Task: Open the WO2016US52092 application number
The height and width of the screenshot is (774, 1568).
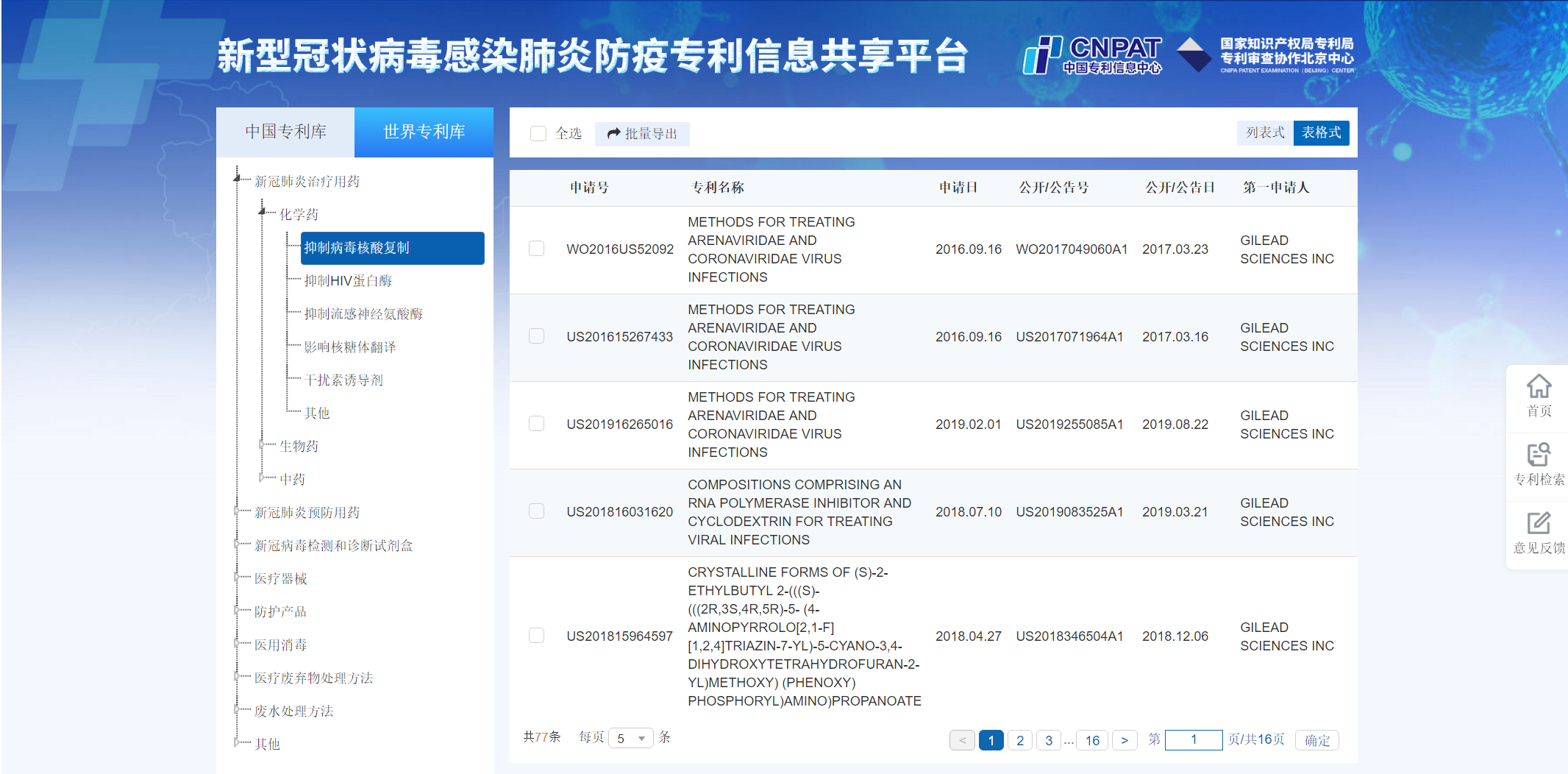Action: 620,249
